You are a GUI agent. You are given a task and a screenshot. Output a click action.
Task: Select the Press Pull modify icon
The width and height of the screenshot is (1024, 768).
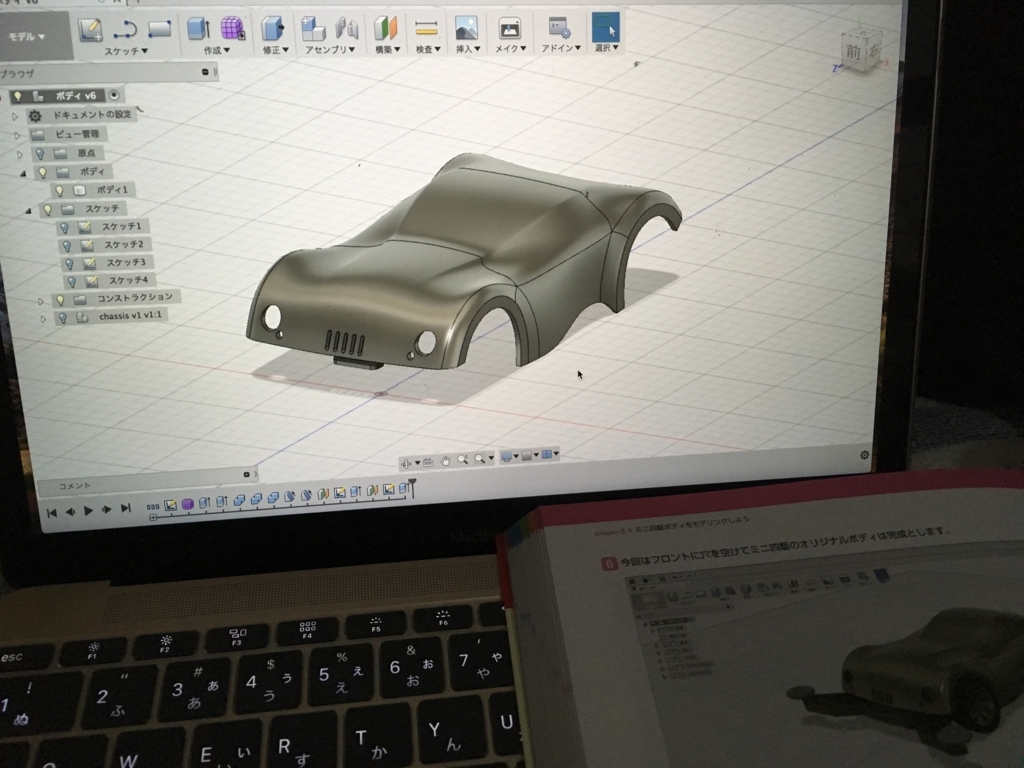click(x=272, y=29)
